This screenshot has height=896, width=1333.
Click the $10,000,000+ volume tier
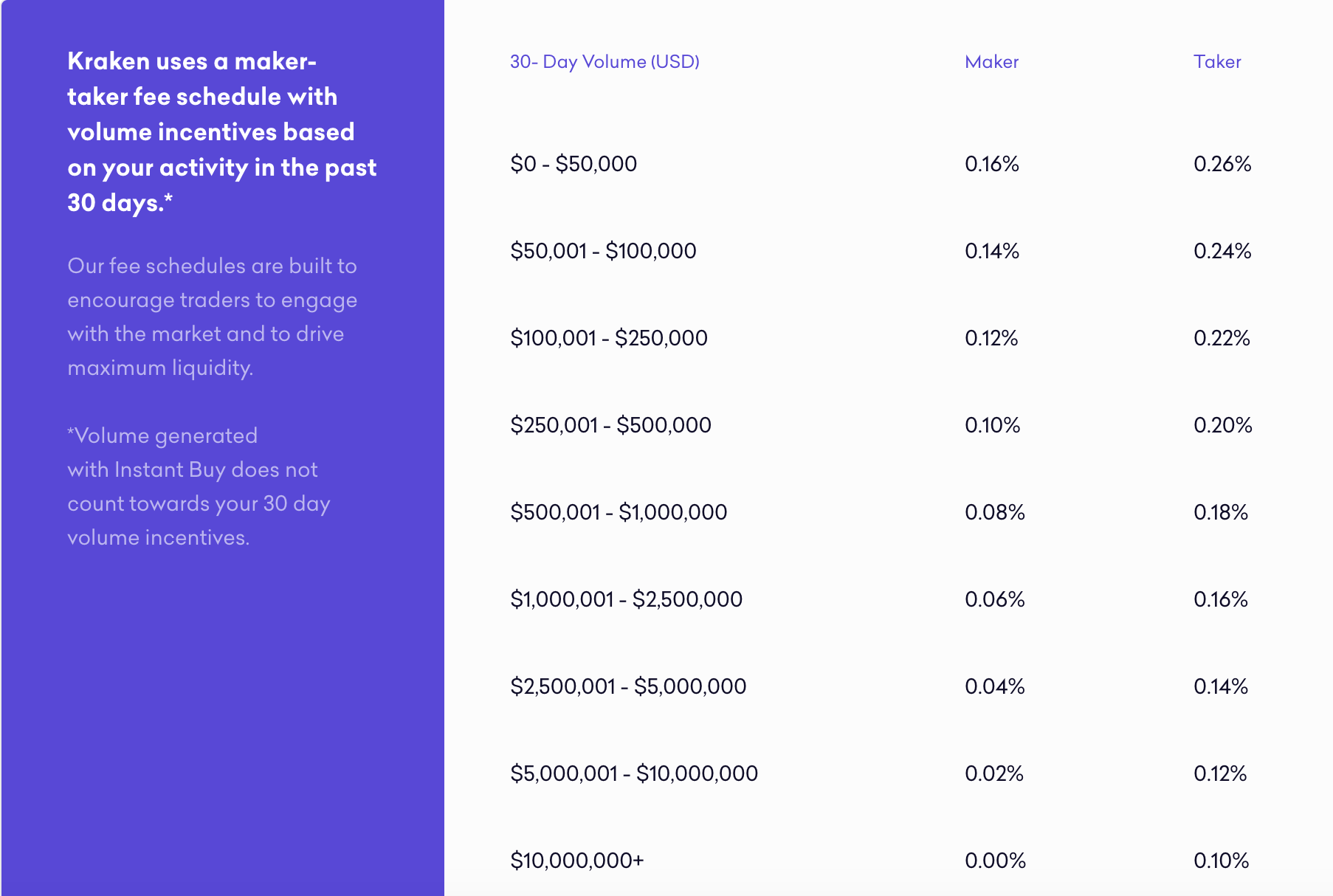577,861
